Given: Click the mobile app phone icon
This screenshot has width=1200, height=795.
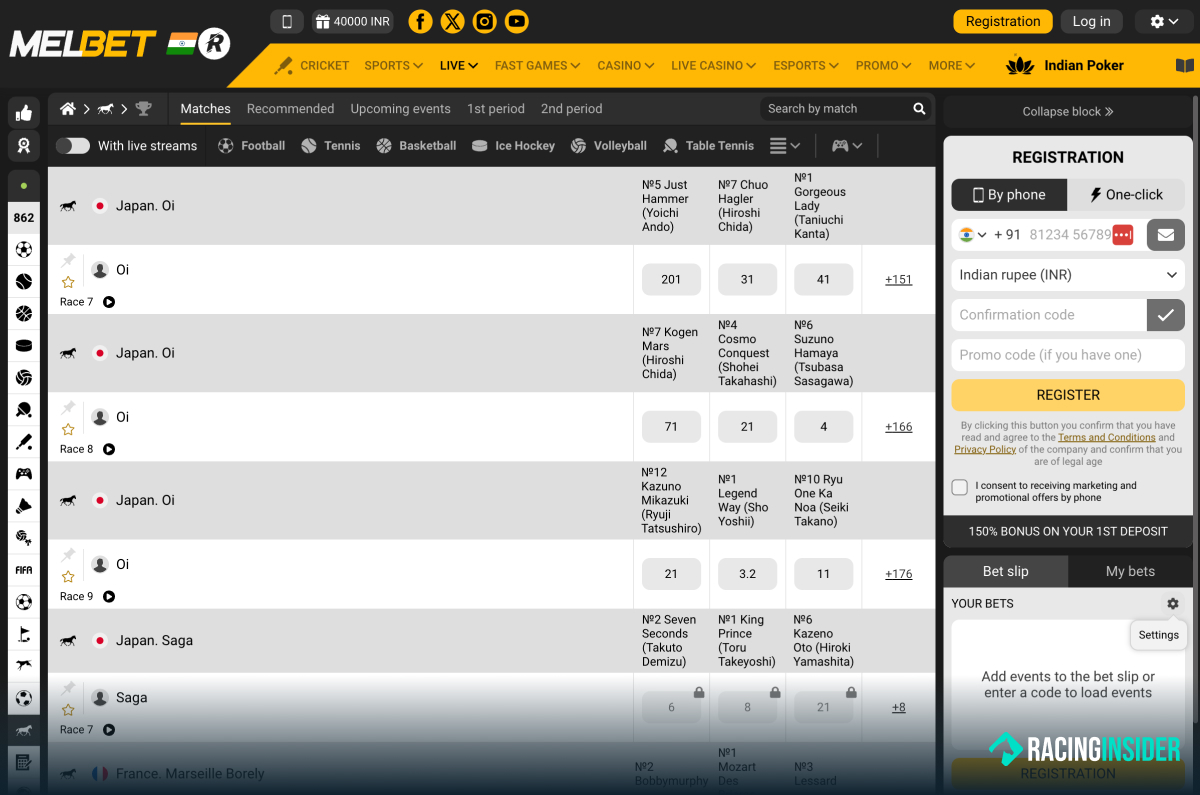Looking at the screenshot, I should pos(287,21).
